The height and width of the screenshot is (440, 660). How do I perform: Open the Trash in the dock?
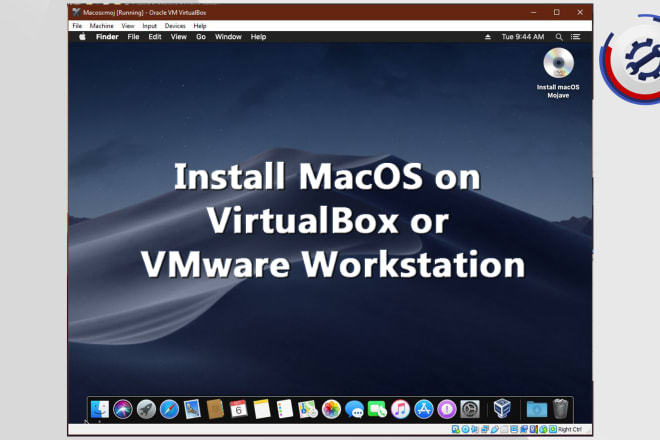pos(560,408)
